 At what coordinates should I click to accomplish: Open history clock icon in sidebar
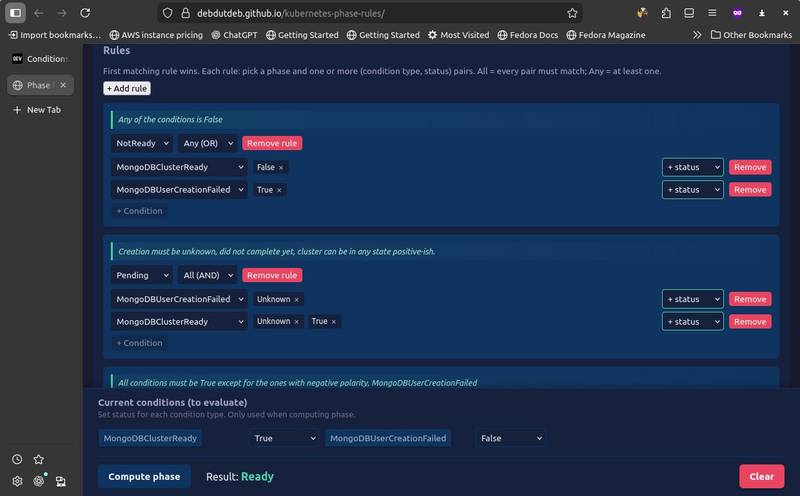pyautogui.click(x=17, y=459)
